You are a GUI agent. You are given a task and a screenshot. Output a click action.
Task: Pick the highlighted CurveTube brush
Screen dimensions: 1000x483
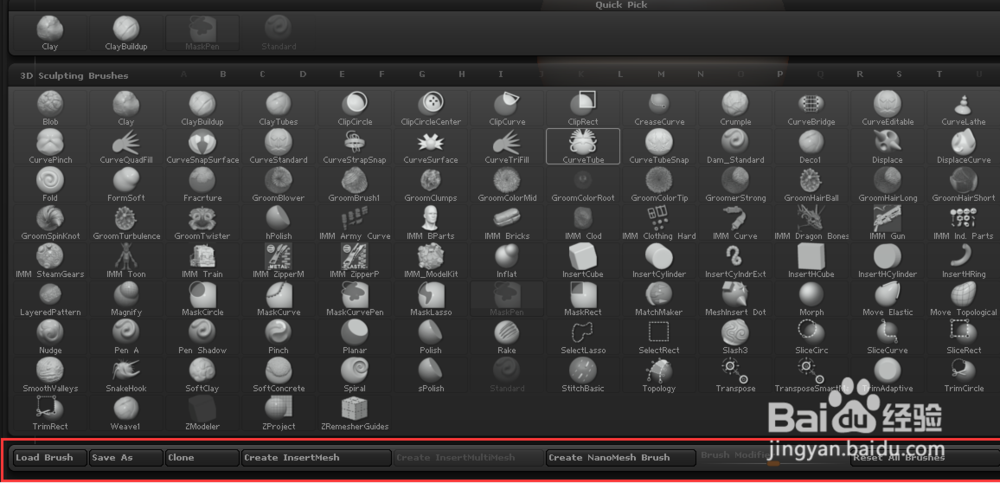point(583,147)
